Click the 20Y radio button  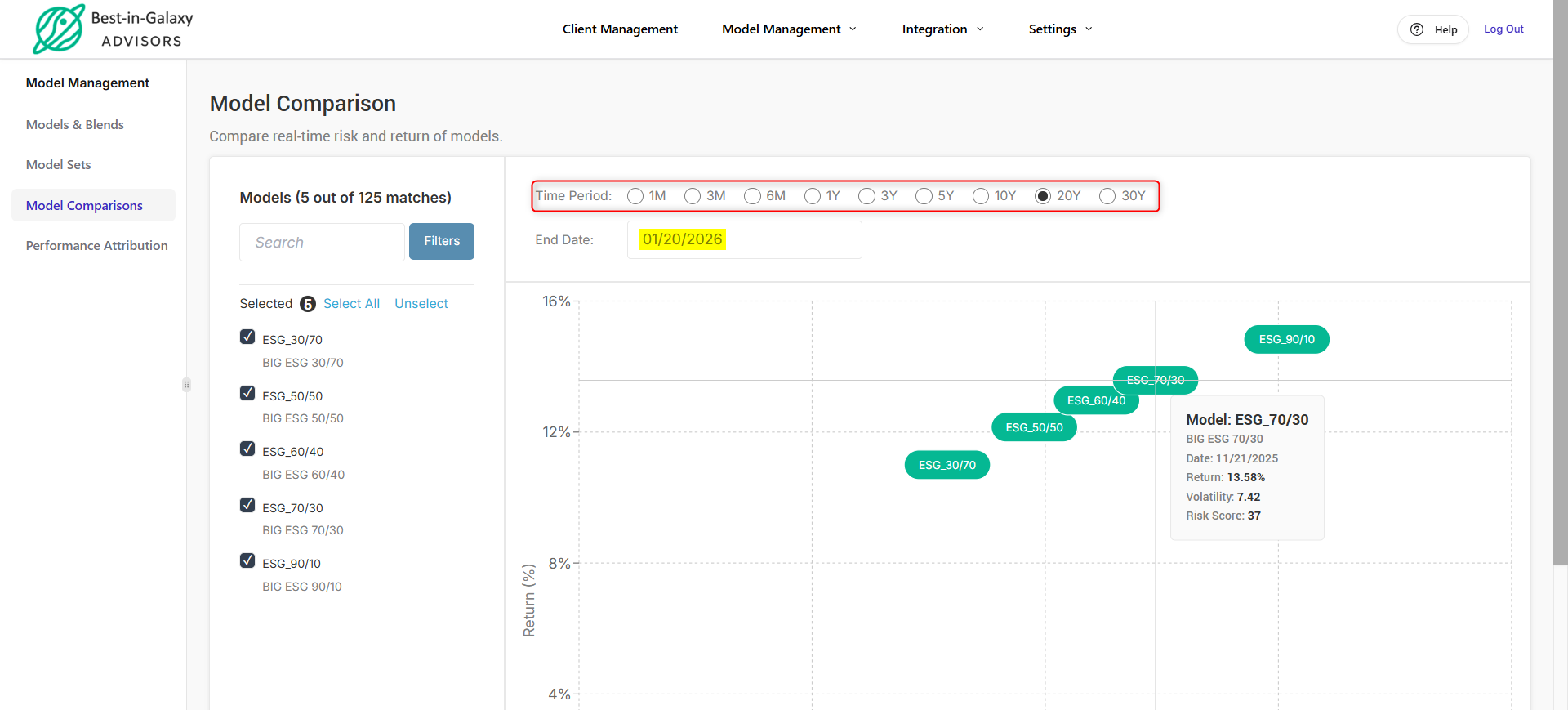tap(1043, 196)
